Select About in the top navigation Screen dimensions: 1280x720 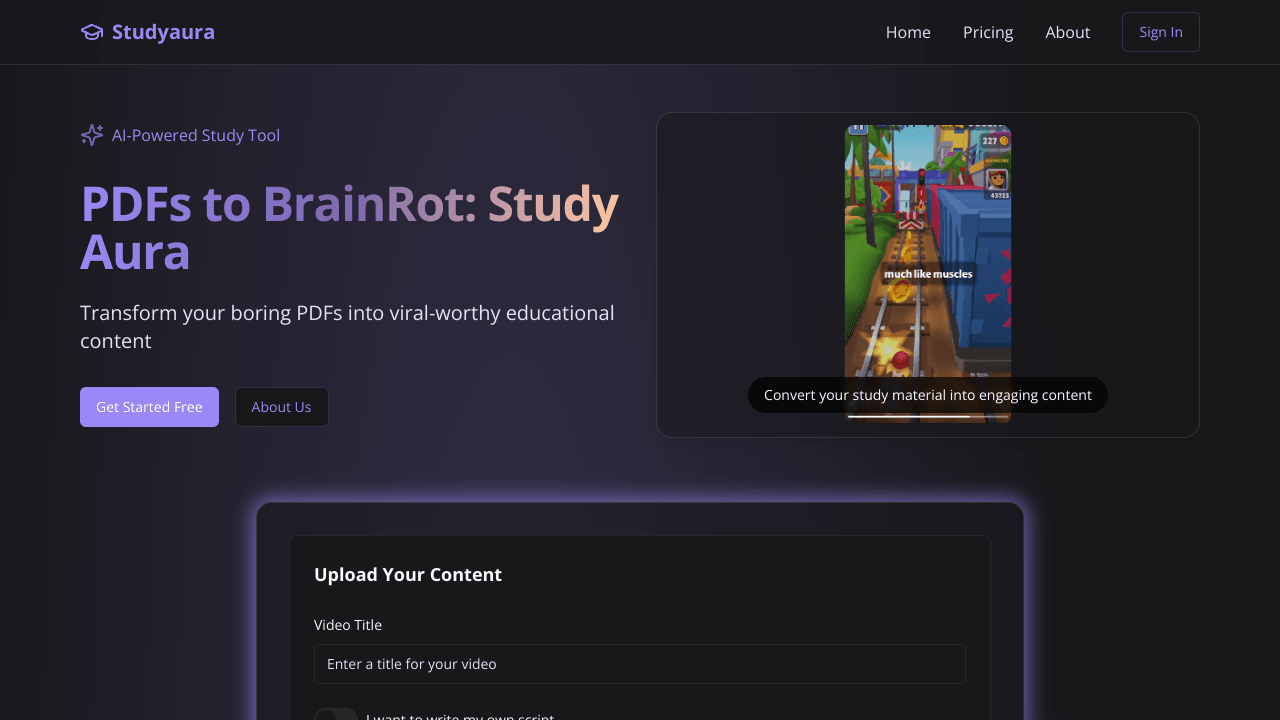point(1067,31)
